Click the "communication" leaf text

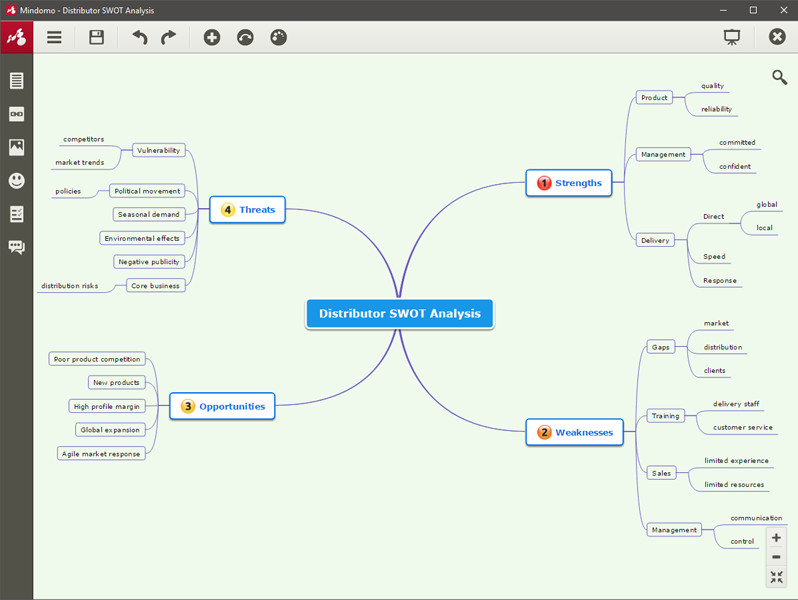point(756,518)
